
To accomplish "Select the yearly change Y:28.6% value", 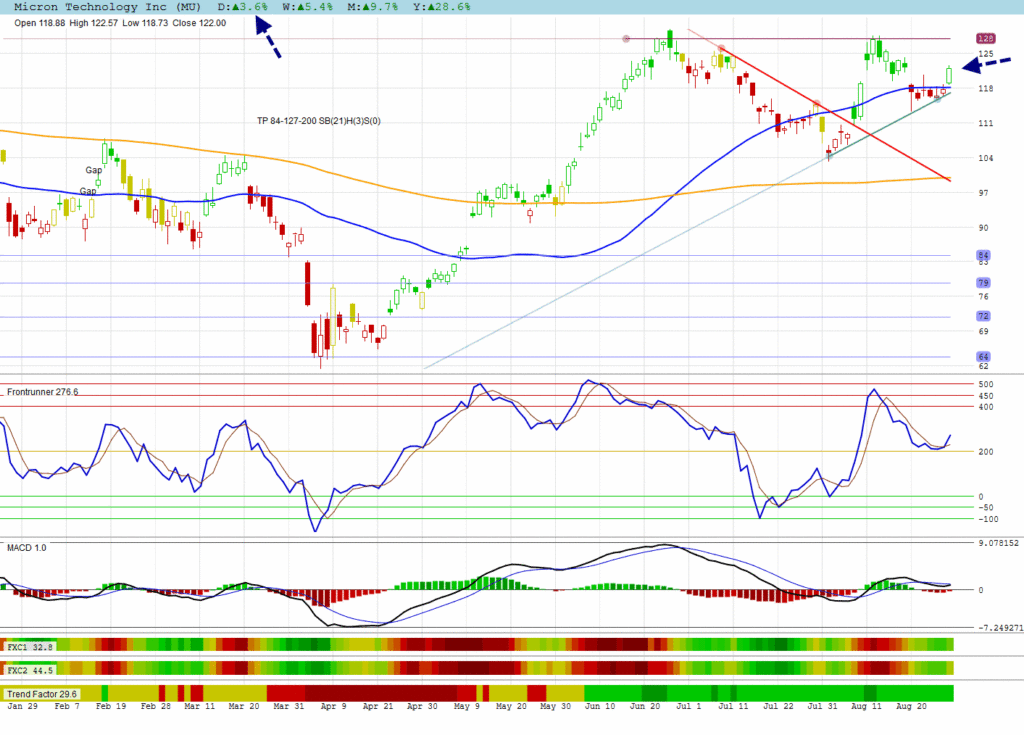I will pyautogui.click(x=441, y=7).
